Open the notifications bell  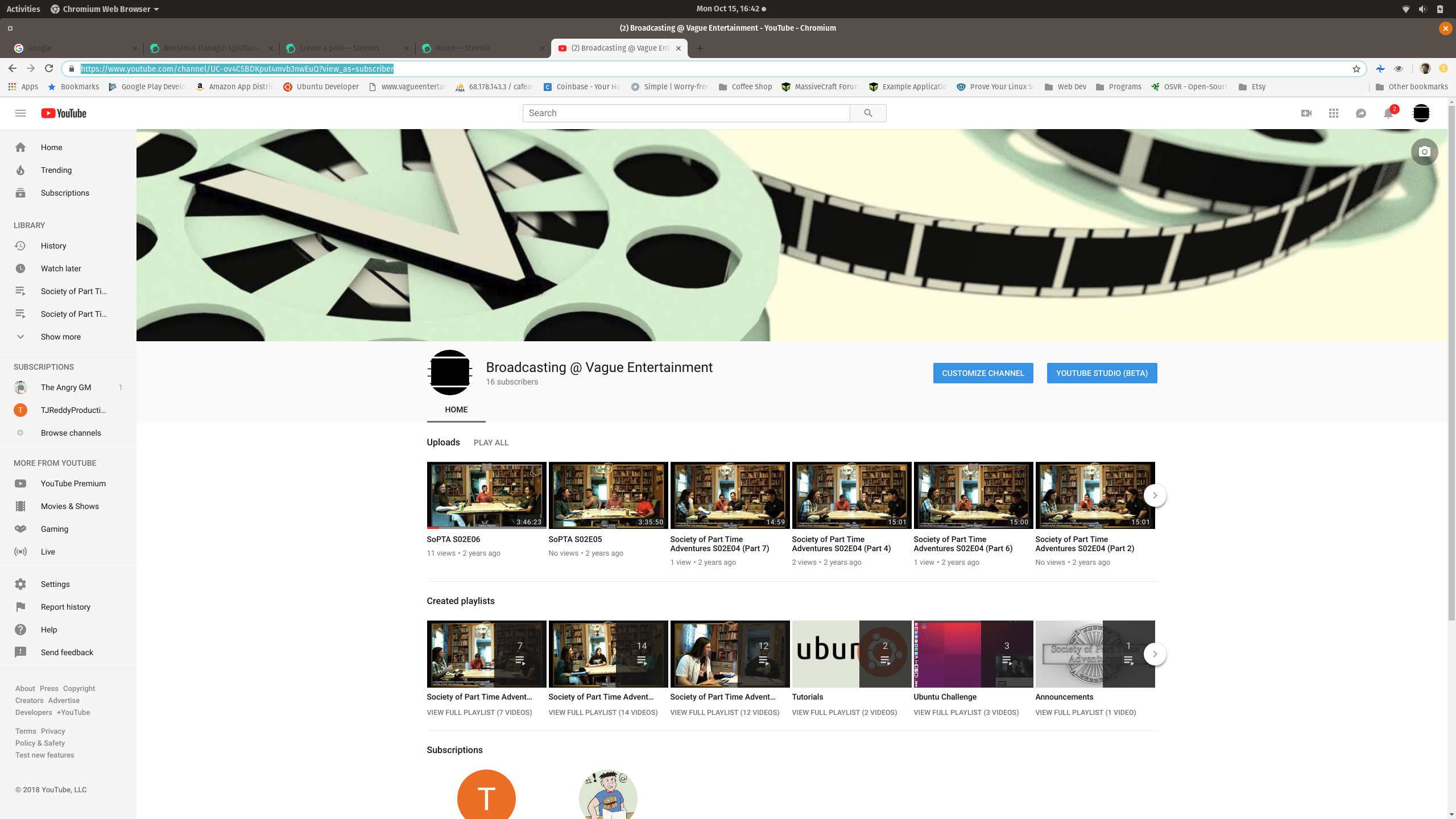pyautogui.click(x=1388, y=113)
